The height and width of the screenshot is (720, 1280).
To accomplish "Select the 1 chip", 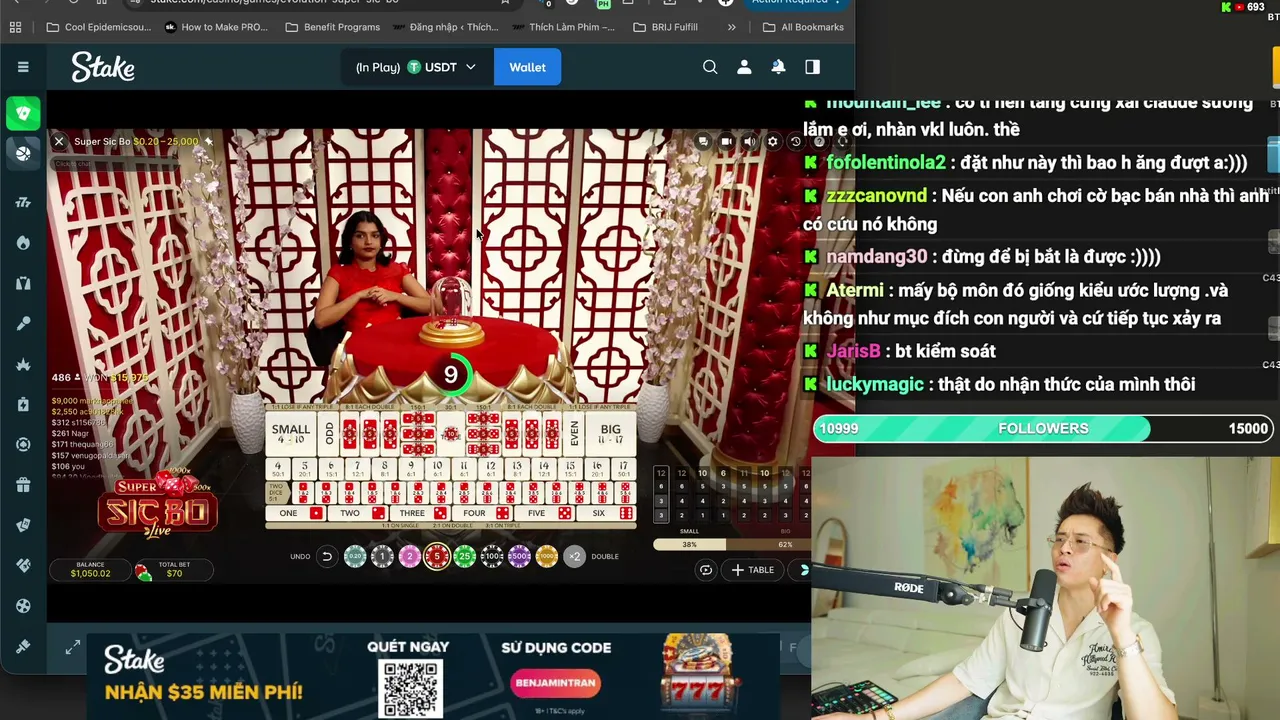I will (382, 557).
